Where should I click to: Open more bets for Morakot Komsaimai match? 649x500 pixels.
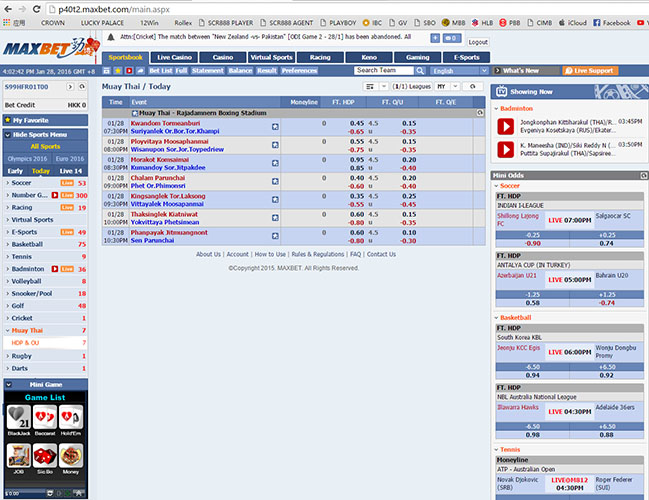pos(275,163)
